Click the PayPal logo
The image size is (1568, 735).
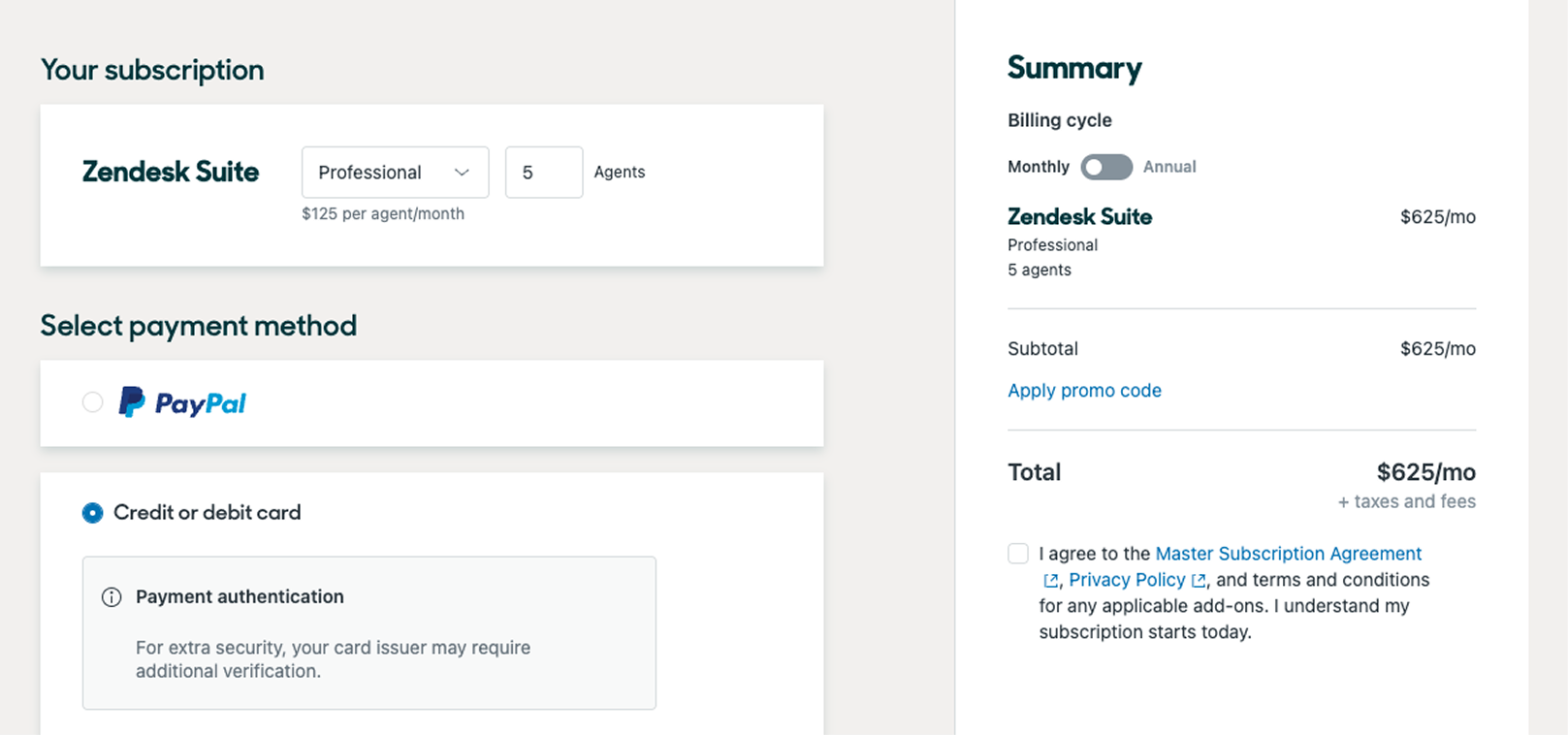(182, 402)
